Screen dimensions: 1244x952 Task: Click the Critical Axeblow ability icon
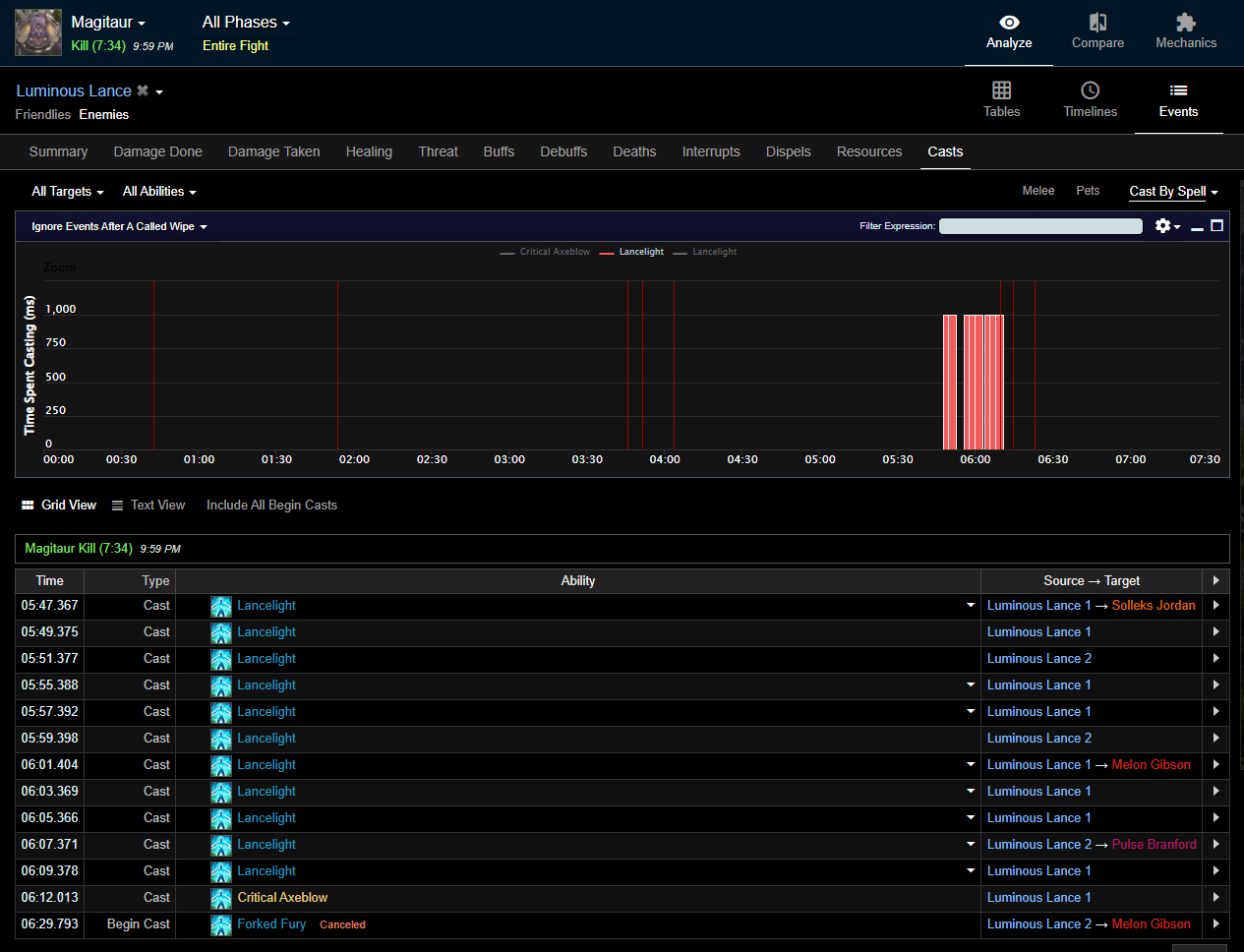pos(221,898)
